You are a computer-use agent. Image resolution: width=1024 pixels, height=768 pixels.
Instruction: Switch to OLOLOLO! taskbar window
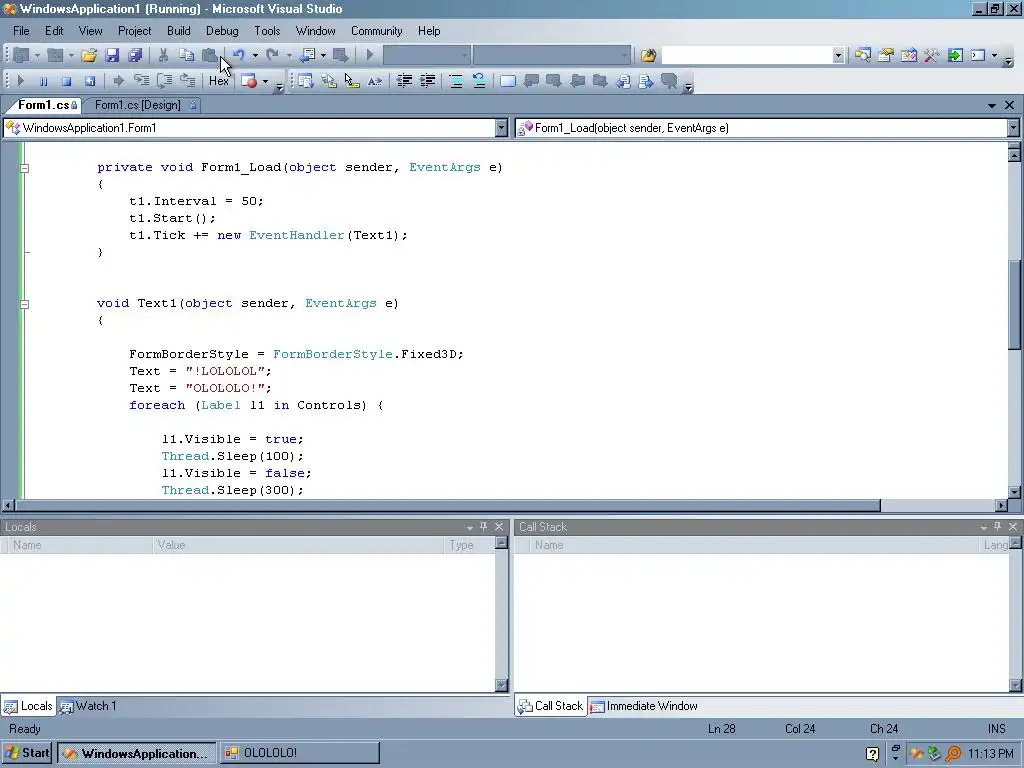coord(300,753)
